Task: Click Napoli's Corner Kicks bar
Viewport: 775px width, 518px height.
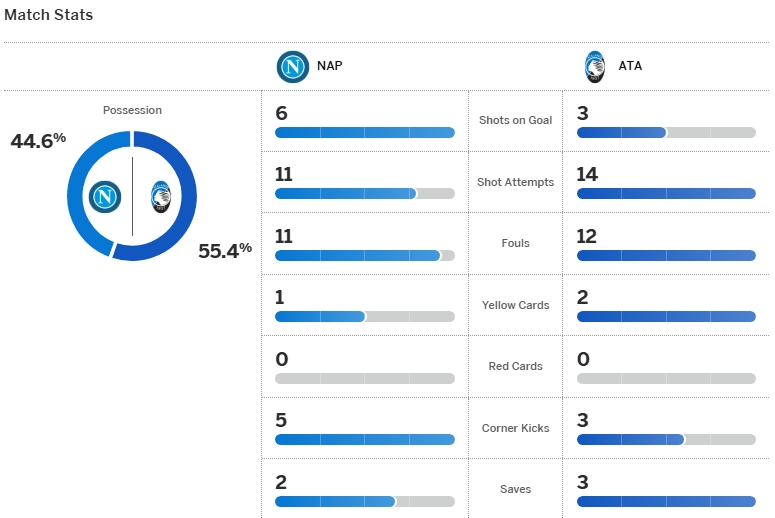Action: (364, 440)
